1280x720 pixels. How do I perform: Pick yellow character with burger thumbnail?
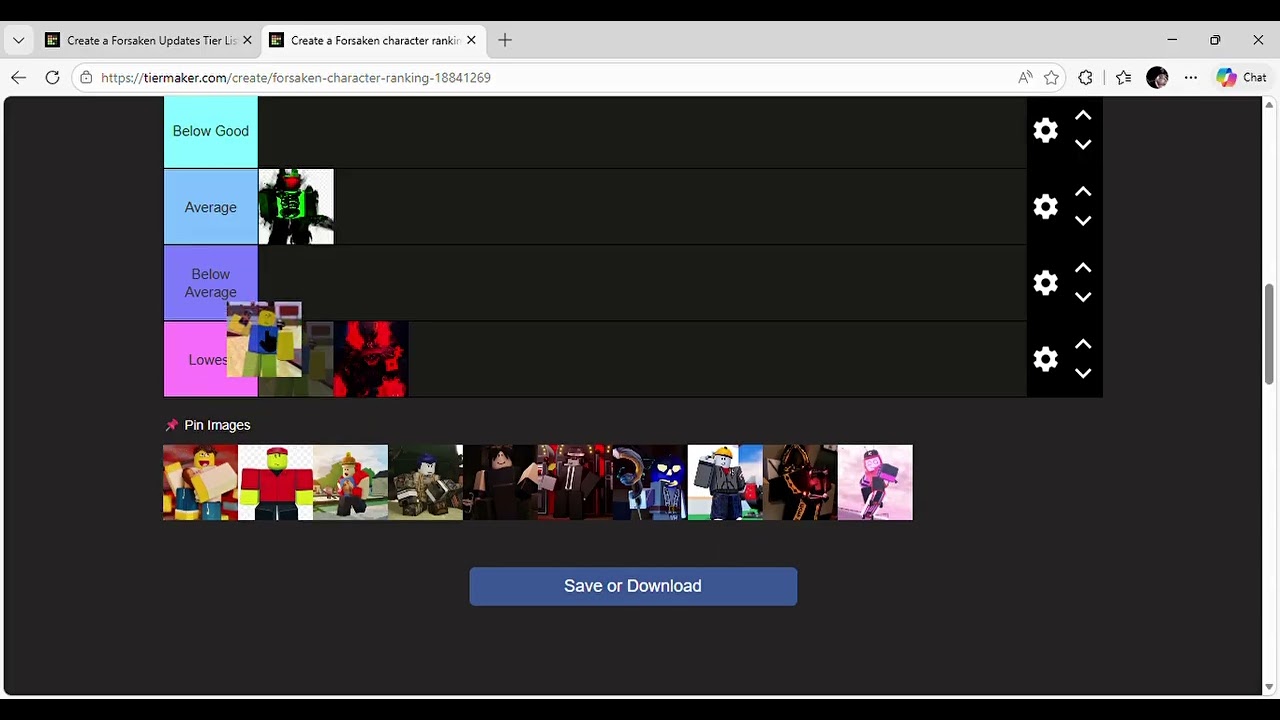click(x=200, y=483)
